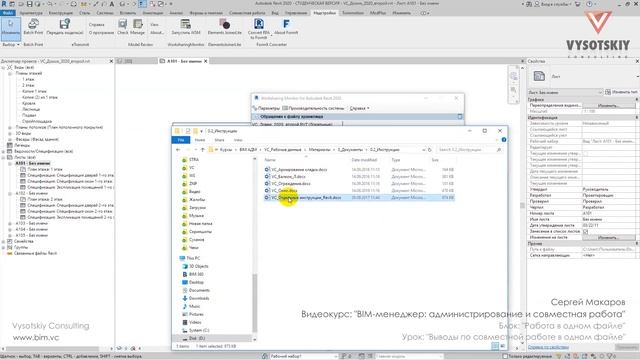Collapse the Планы этажей tree node

point(10,73)
